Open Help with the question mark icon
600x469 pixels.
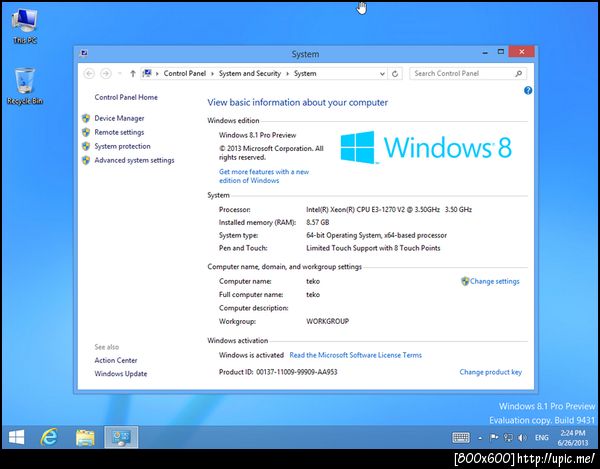[x=528, y=90]
